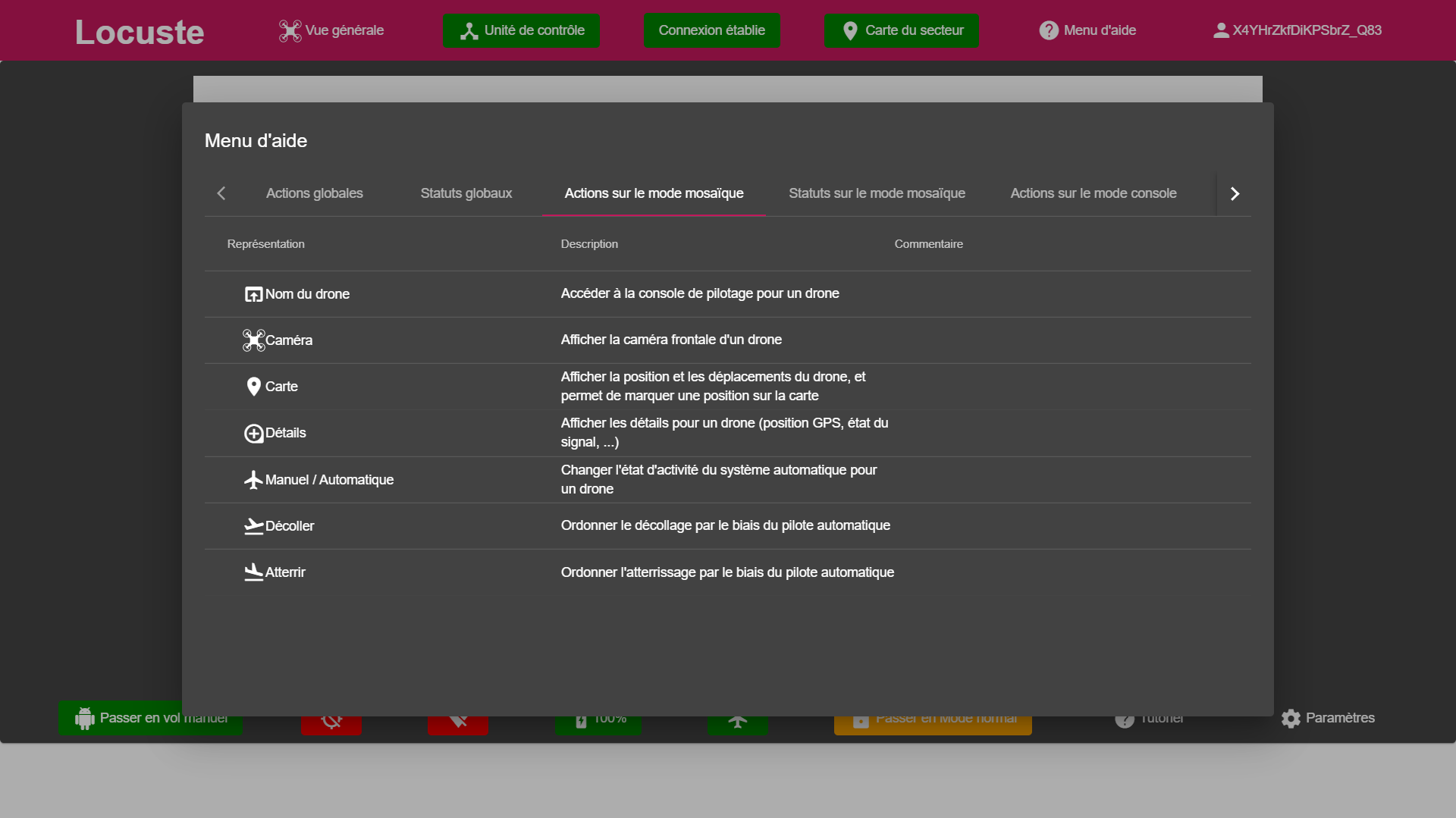1456x818 pixels.
Task: Click the Android robot icon in bottom bar
Action: (84, 718)
